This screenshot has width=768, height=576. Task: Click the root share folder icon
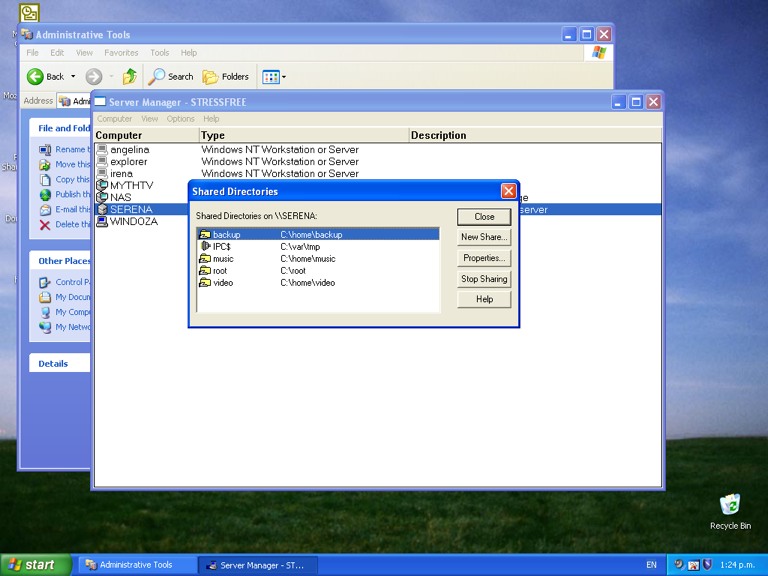205,270
